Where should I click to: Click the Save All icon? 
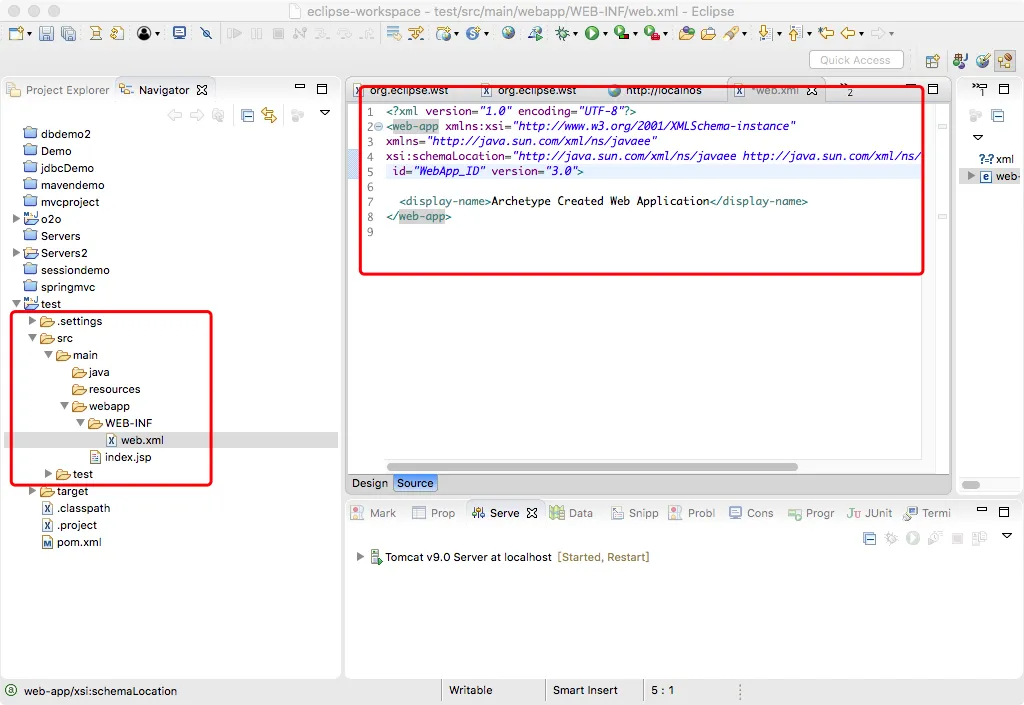point(68,33)
